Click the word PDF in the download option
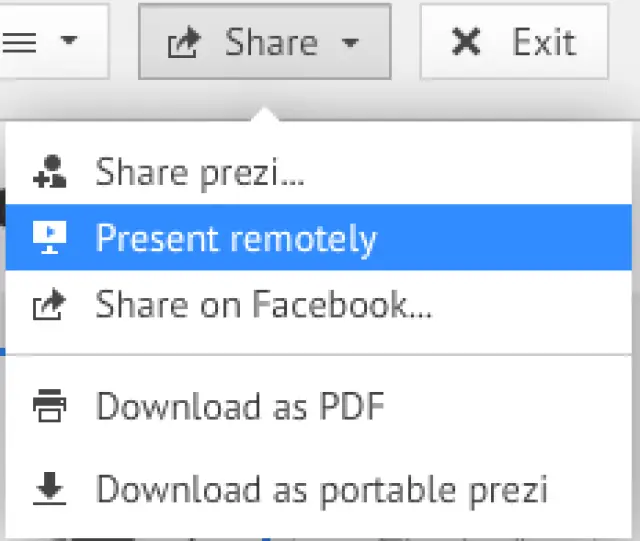640x541 pixels. 351,406
